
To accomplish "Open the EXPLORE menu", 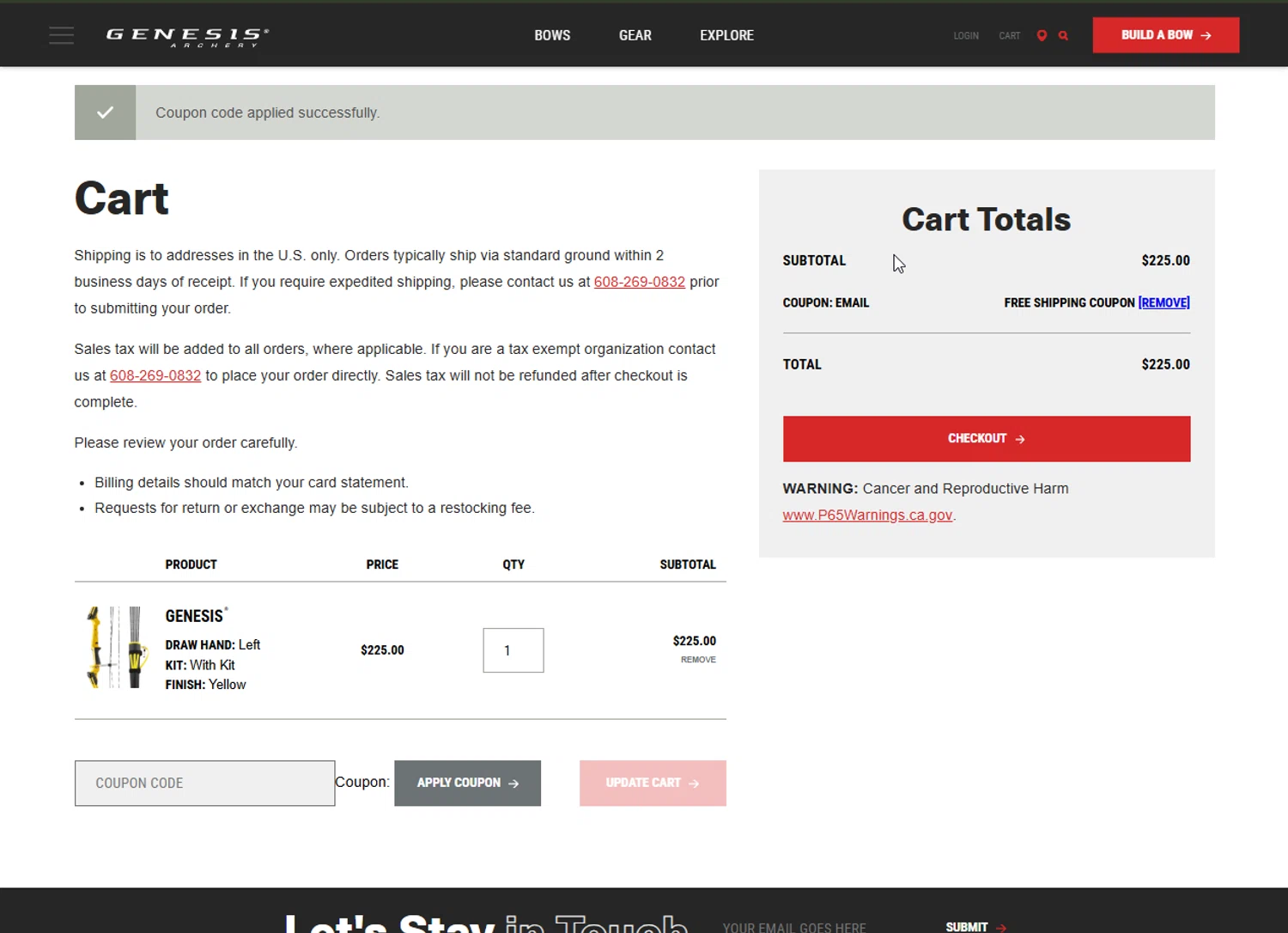I will point(726,35).
